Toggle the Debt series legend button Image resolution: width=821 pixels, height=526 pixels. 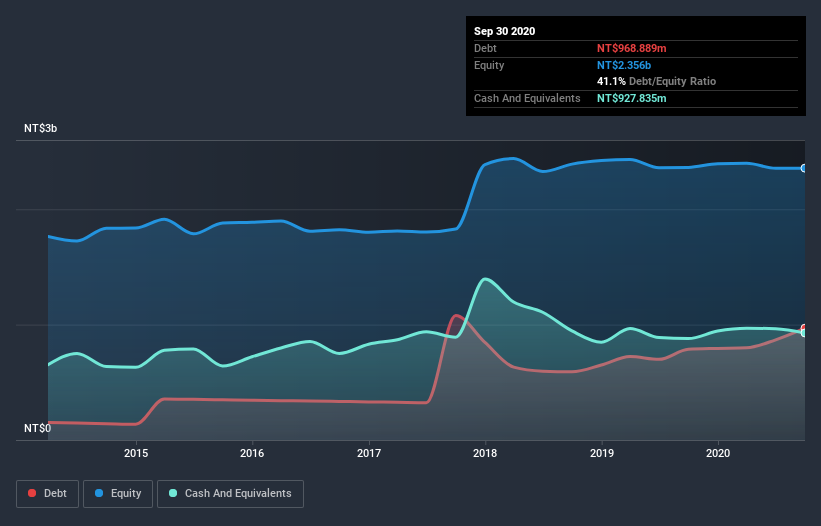pyautogui.click(x=48, y=494)
